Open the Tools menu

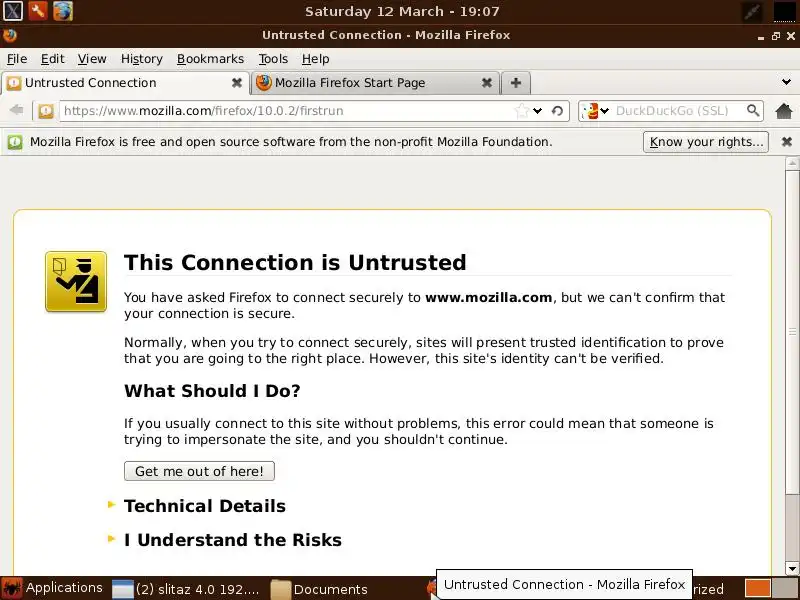coord(273,59)
